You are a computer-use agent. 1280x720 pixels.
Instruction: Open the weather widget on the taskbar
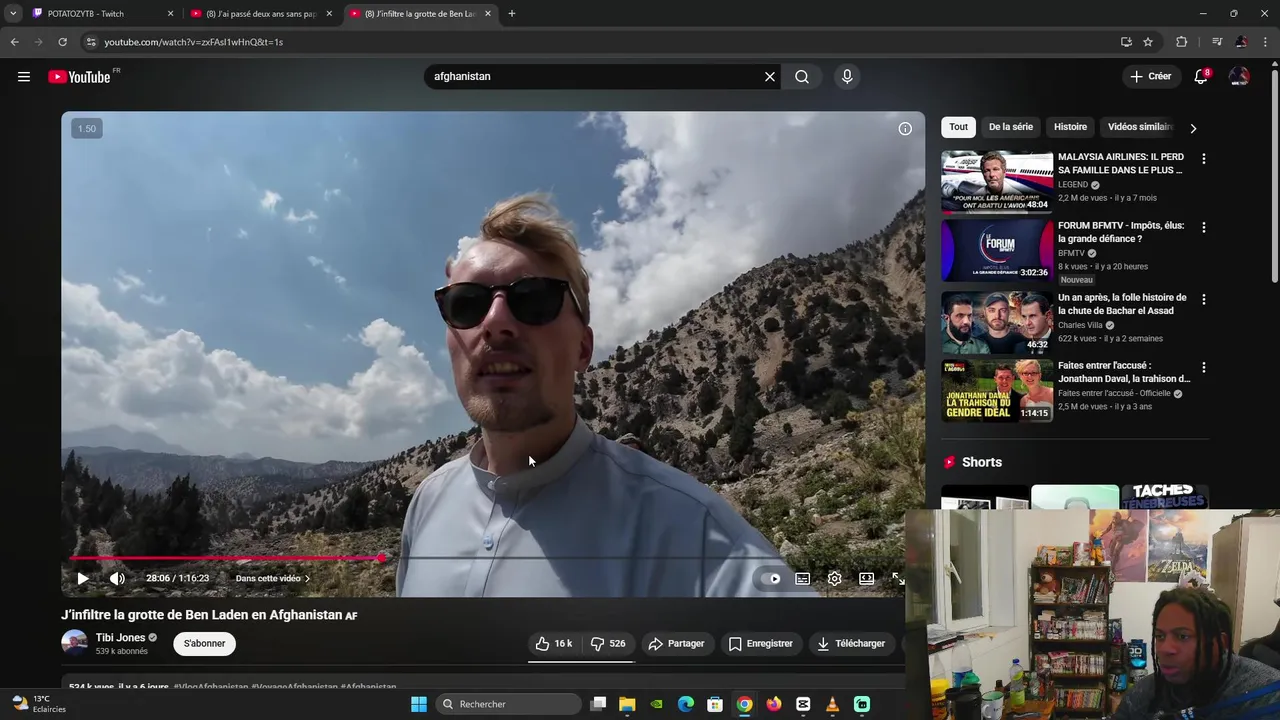[40, 704]
